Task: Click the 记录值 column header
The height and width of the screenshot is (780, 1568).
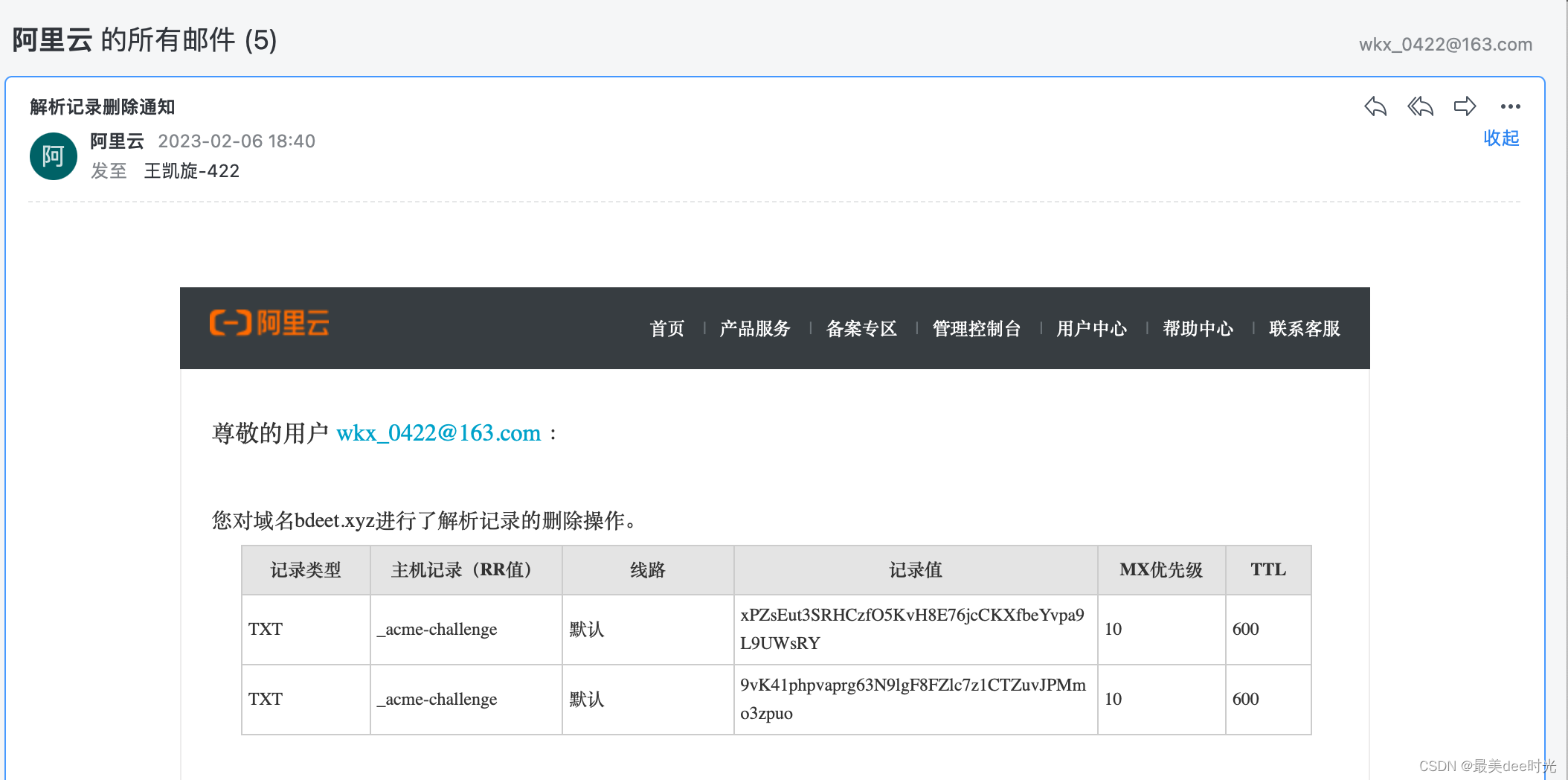Action: [x=916, y=570]
